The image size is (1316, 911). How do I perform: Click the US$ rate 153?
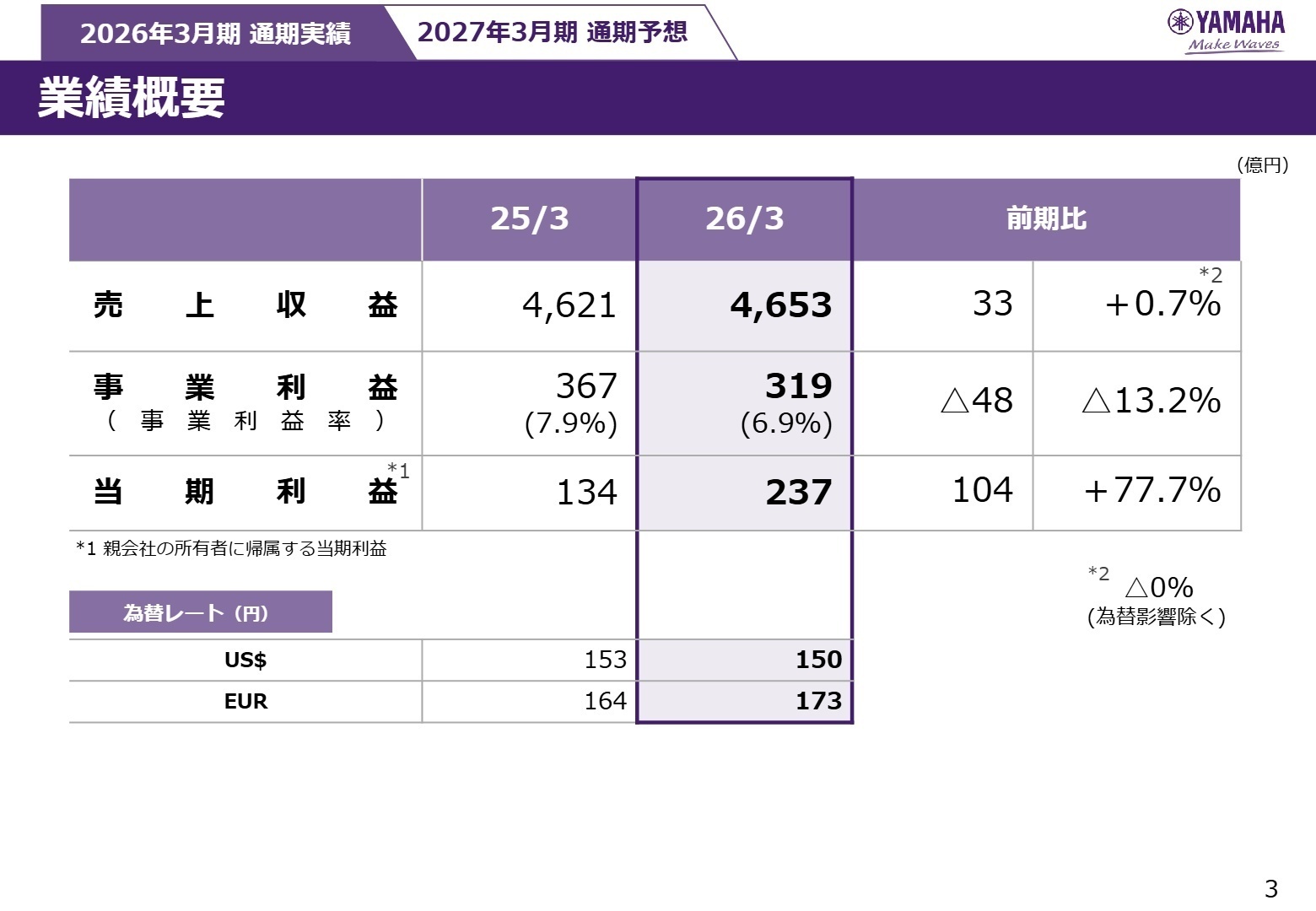[606, 660]
